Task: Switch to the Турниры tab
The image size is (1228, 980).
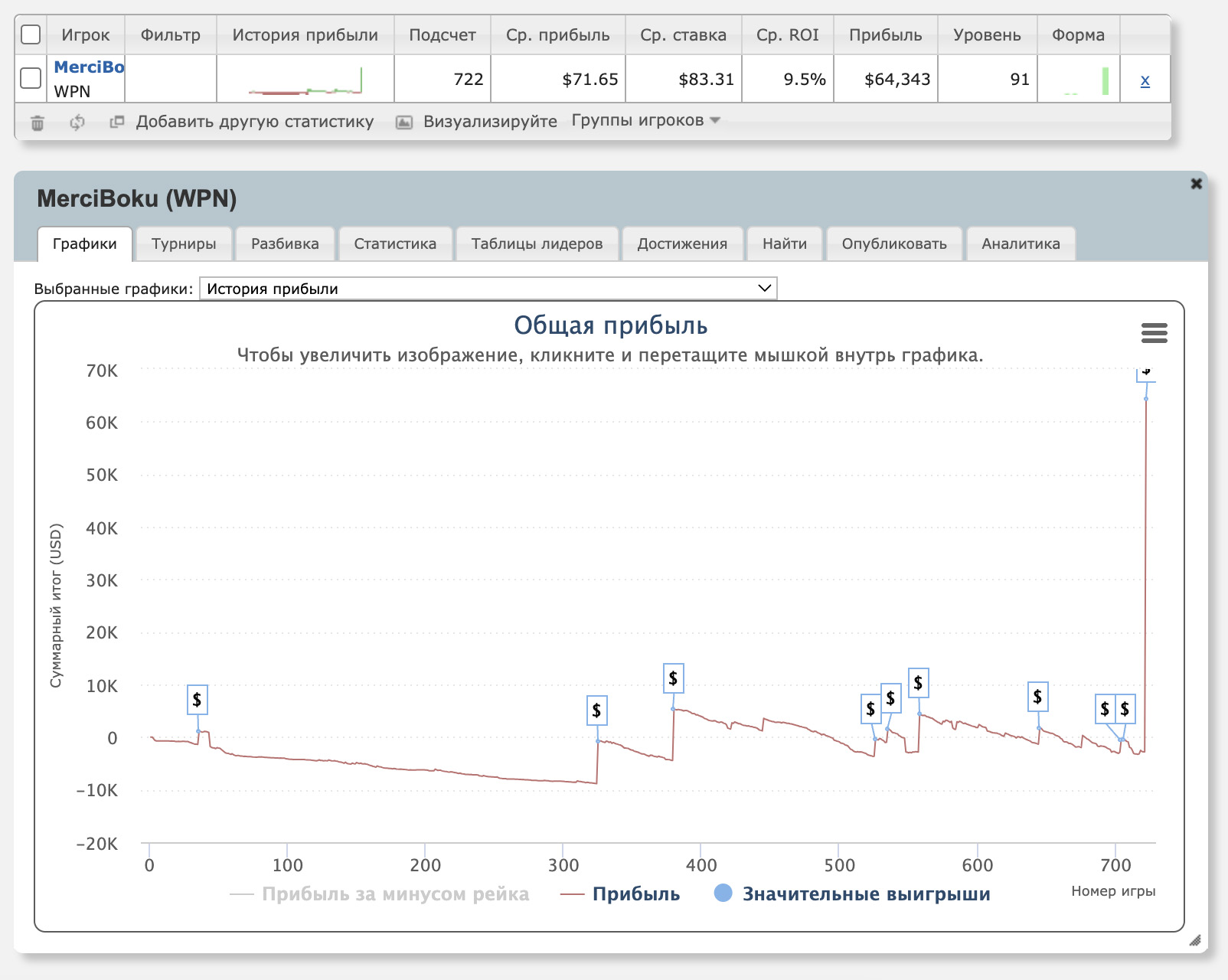Action: click(184, 244)
